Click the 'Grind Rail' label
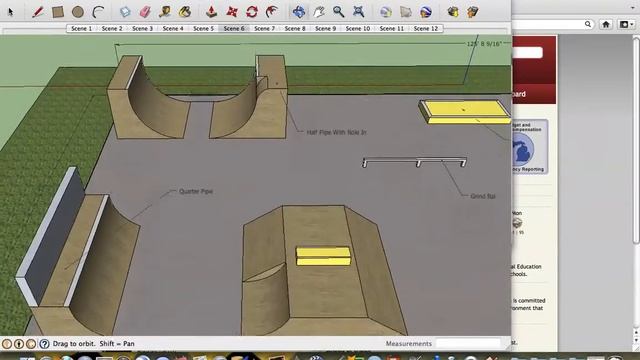Image resolution: width=640 pixels, height=360 pixels. [x=483, y=196]
